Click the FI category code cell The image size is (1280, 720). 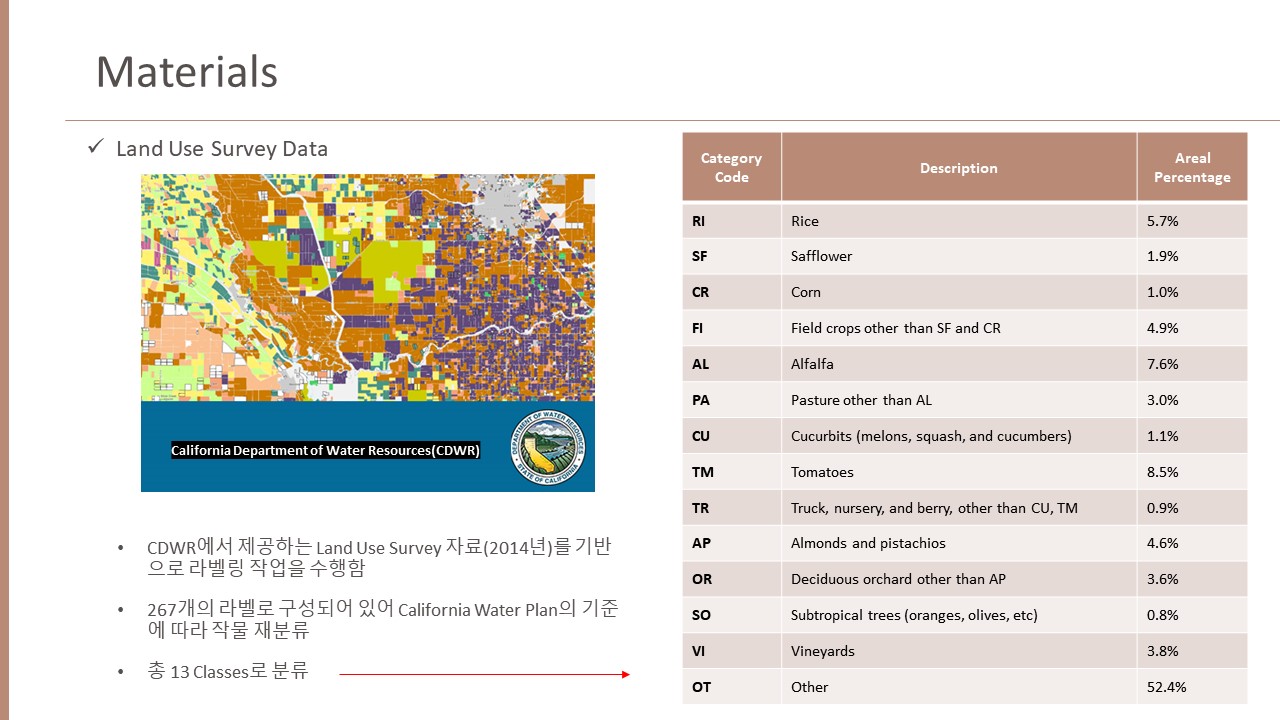[x=732, y=328]
